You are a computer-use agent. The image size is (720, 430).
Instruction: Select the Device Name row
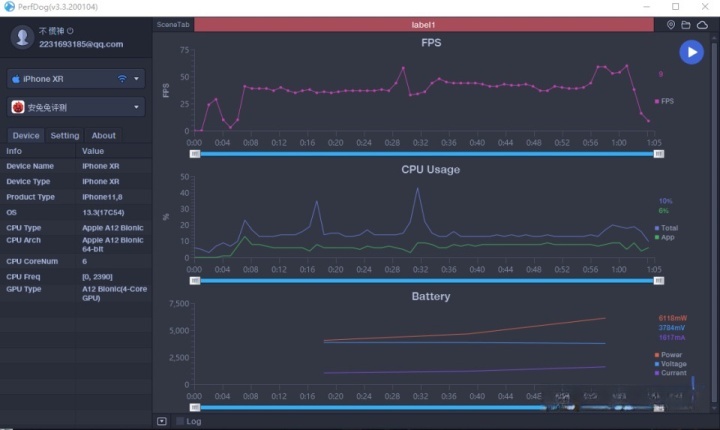coord(76,166)
